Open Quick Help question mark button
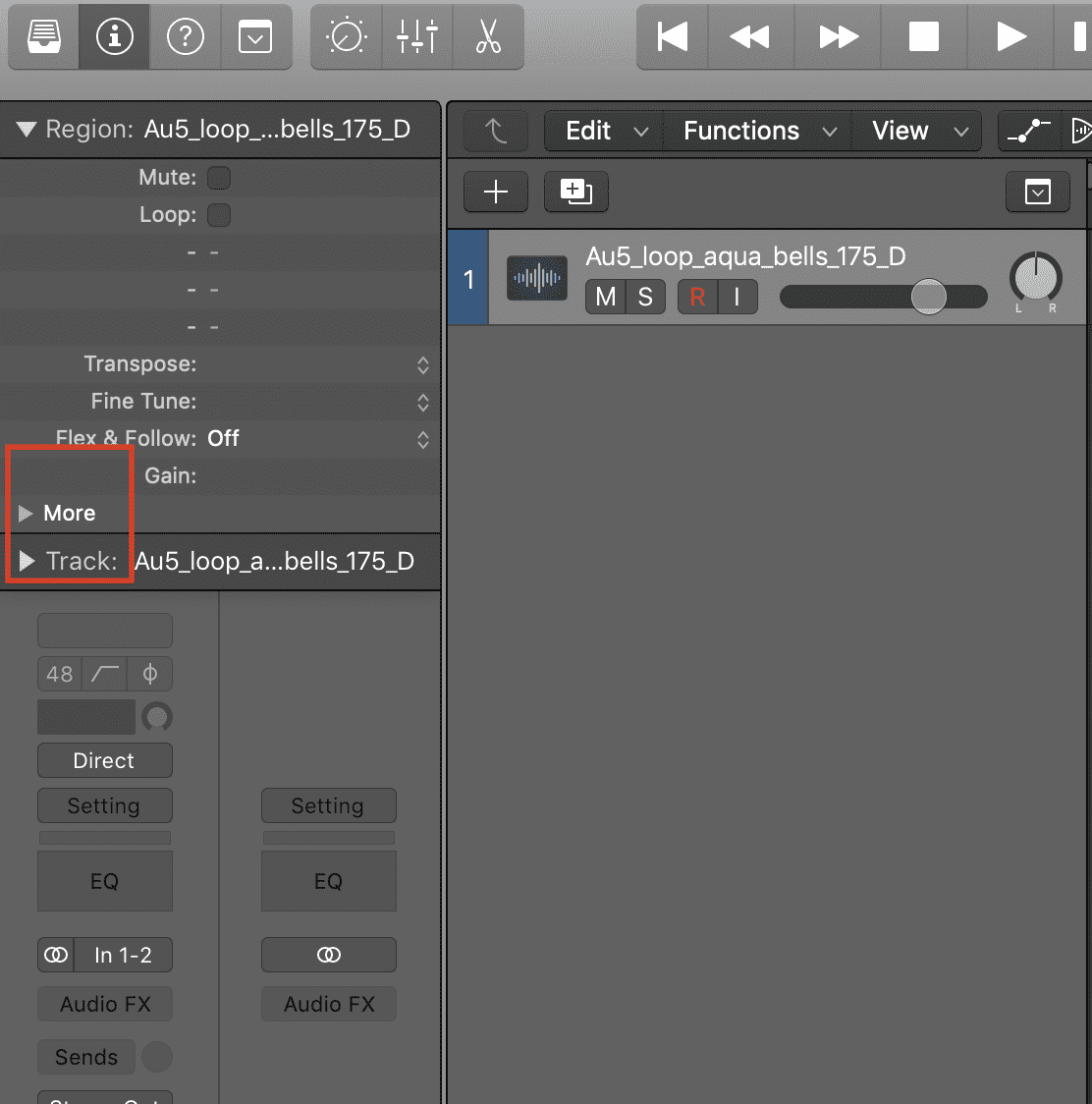The width and height of the screenshot is (1092, 1104). click(186, 36)
